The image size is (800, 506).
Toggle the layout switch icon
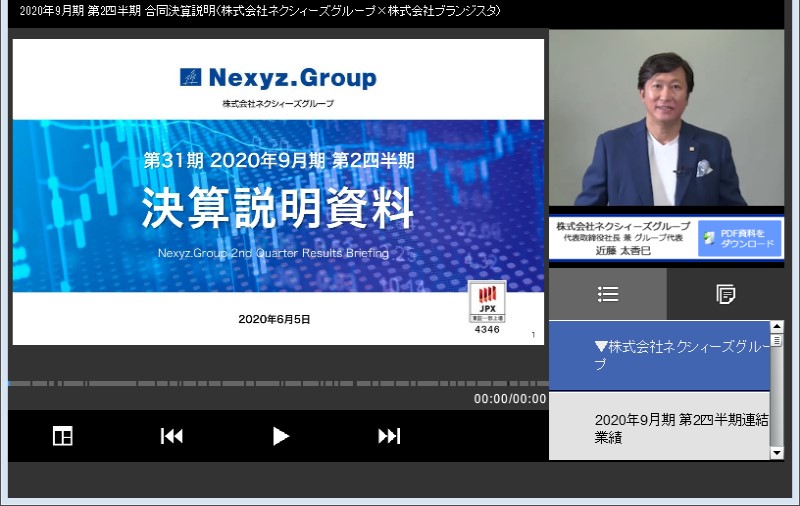coord(63,436)
